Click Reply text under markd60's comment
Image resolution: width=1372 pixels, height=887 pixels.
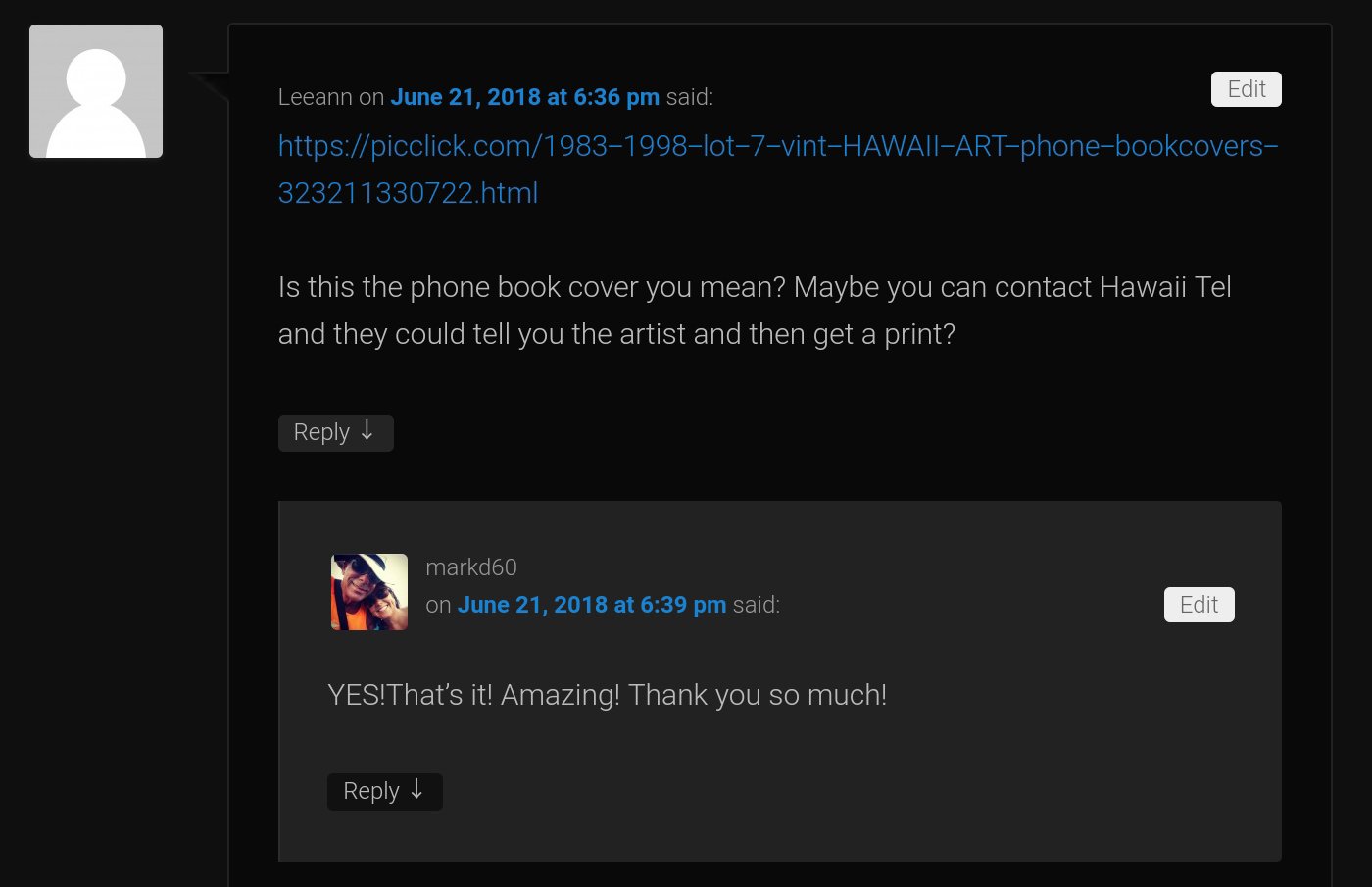[x=371, y=791]
